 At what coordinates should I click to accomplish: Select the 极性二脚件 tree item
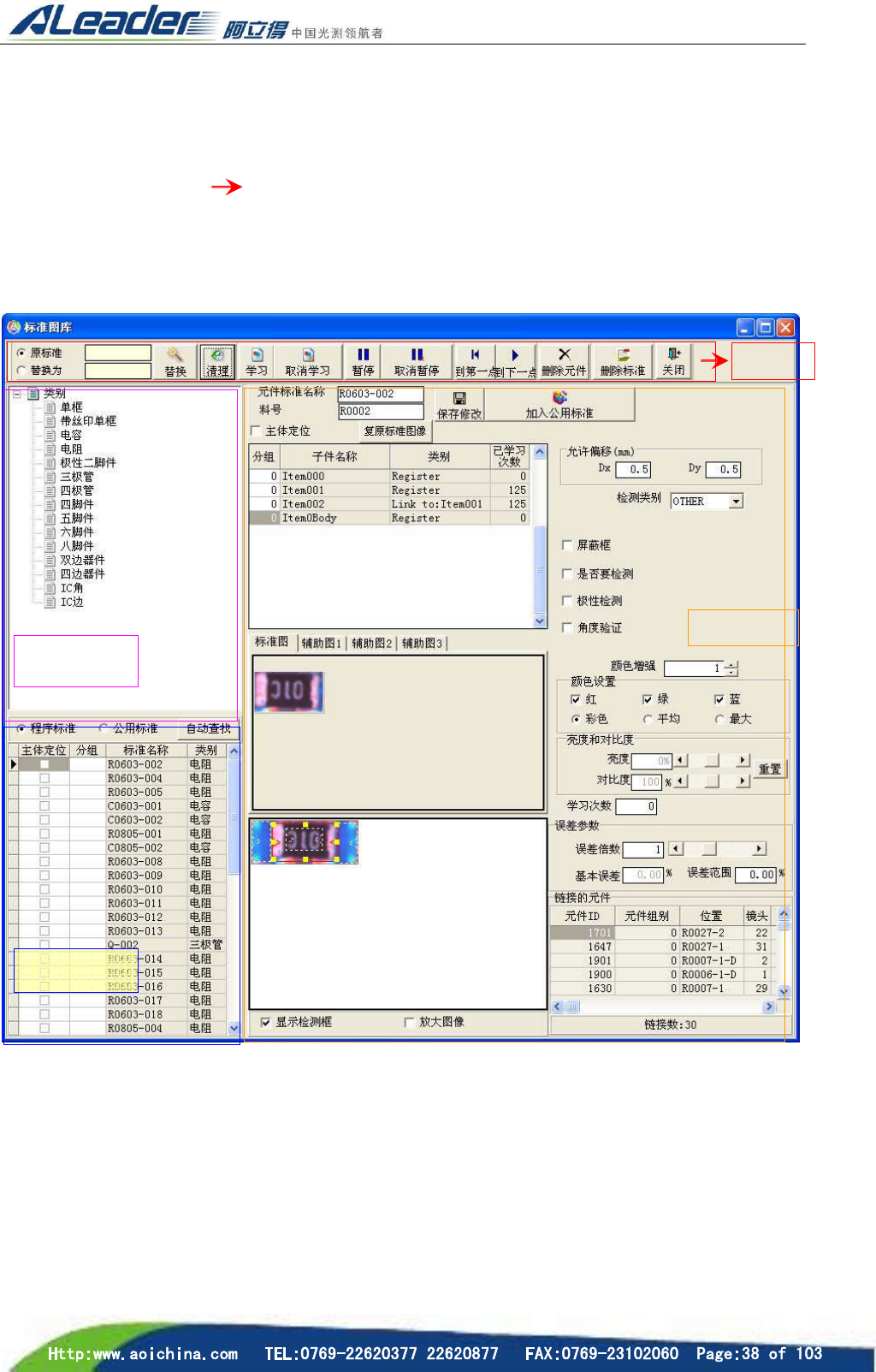88,463
